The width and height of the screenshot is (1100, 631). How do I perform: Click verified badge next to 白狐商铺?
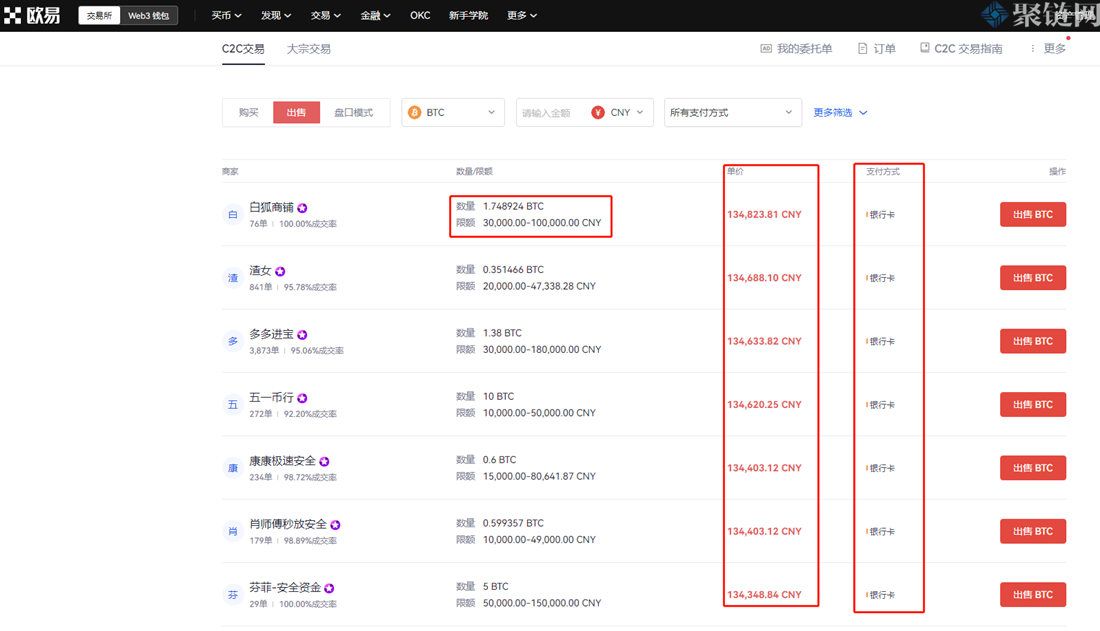(x=302, y=208)
